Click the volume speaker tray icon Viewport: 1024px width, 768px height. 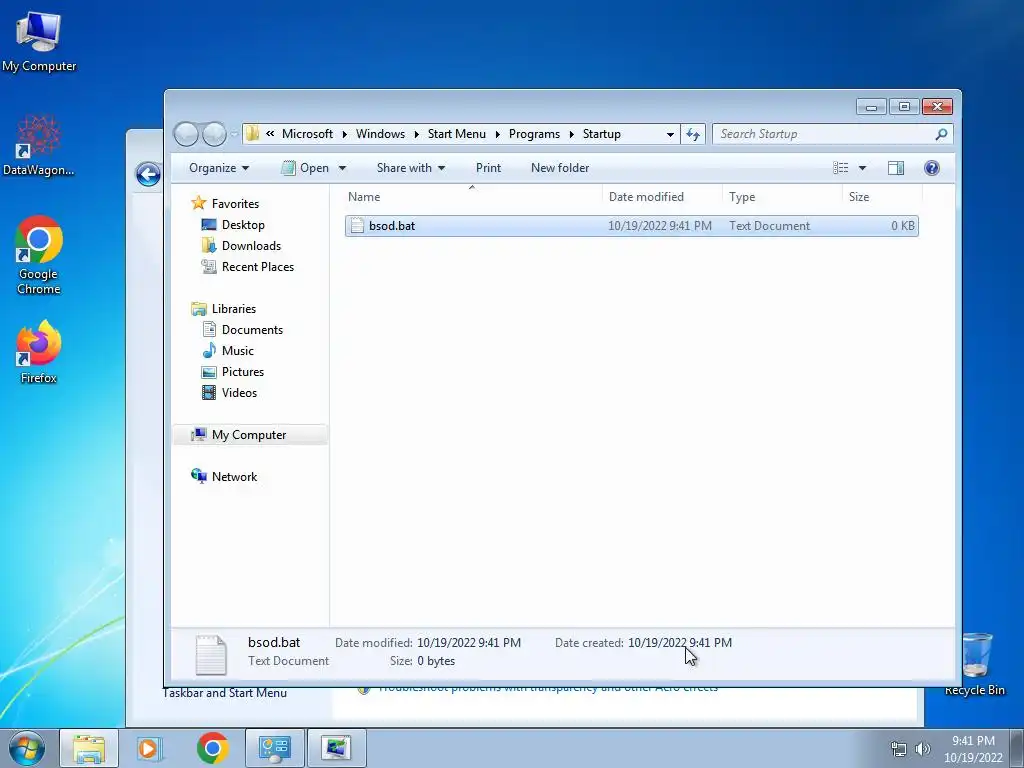(x=923, y=749)
